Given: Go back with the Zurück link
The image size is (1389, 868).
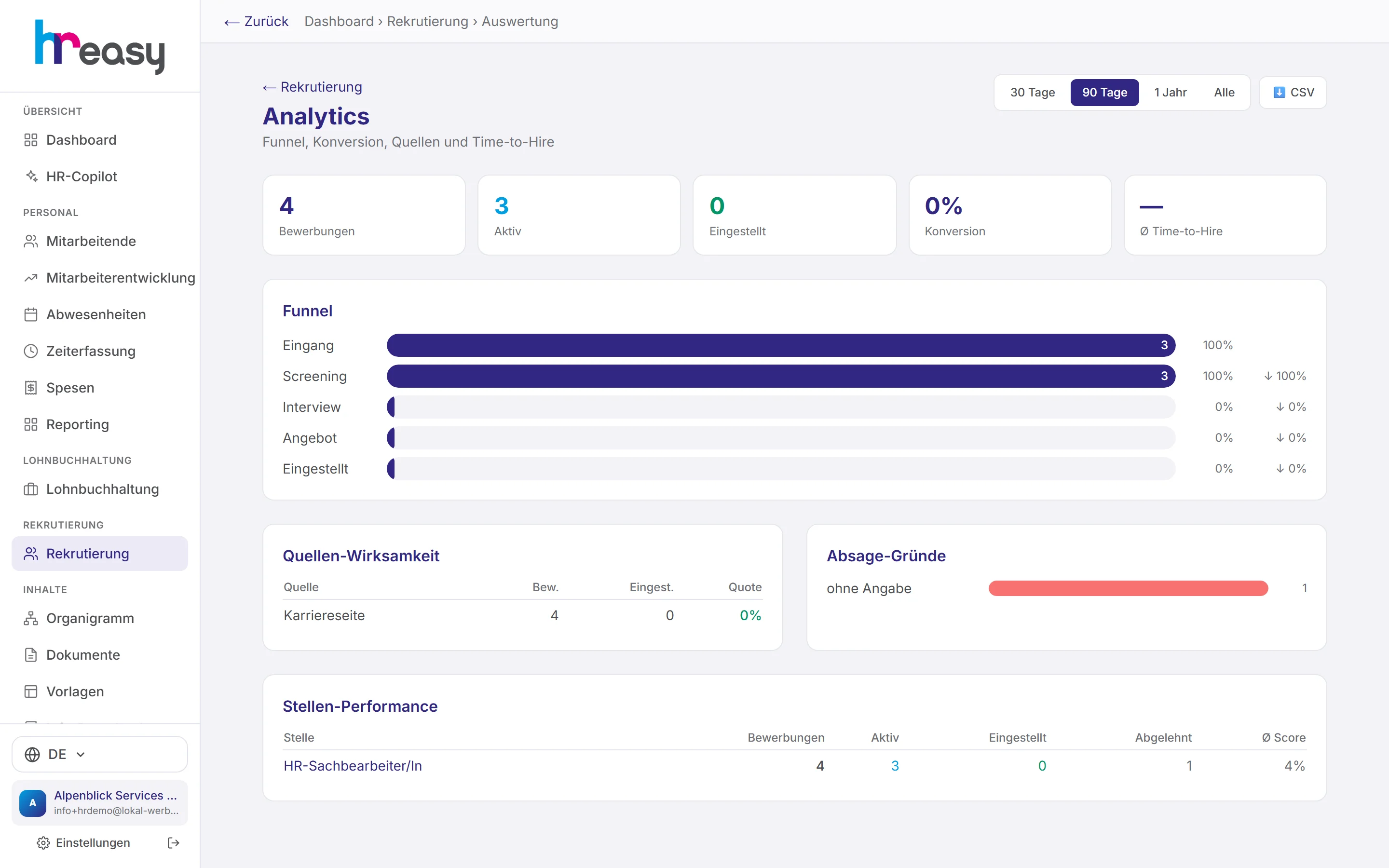Looking at the screenshot, I should (x=256, y=21).
